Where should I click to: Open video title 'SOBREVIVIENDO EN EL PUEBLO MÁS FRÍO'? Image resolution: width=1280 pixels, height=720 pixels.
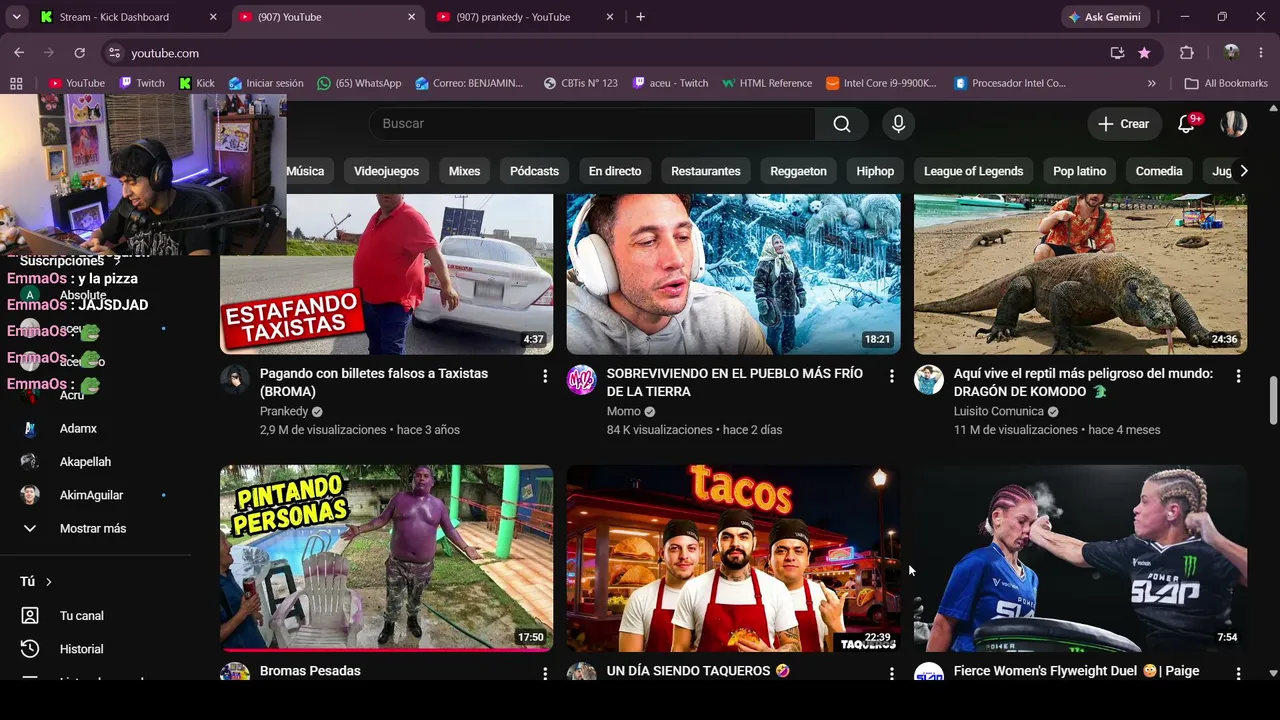(734, 382)
